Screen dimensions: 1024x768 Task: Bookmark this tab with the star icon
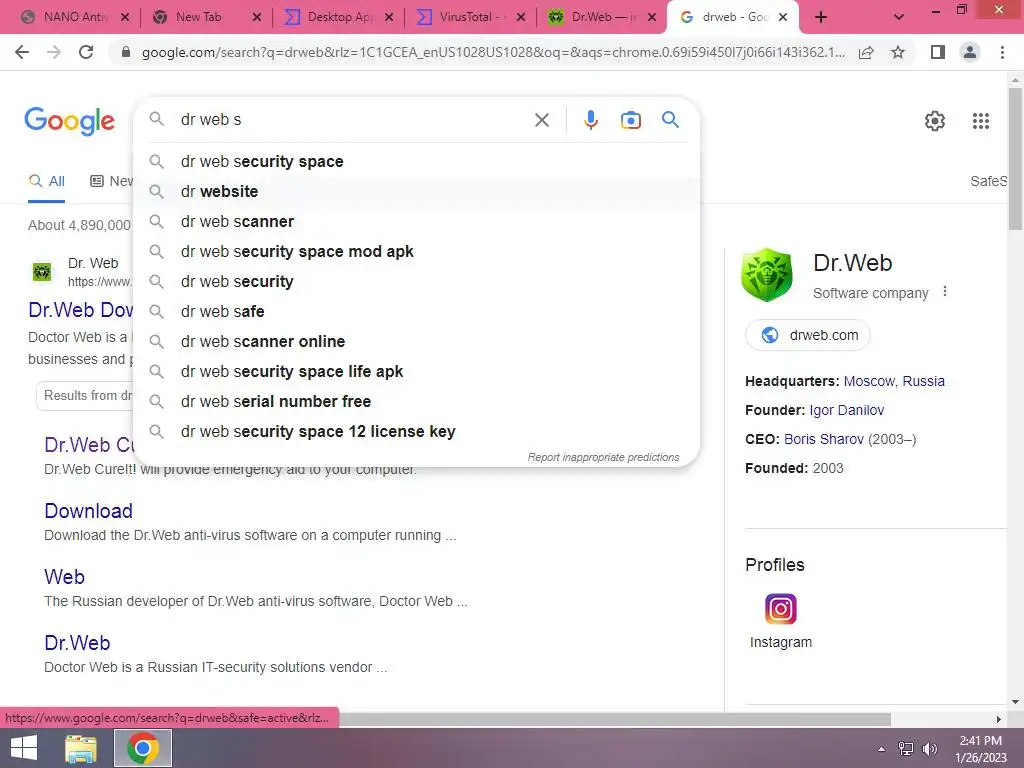pos(898,52)
